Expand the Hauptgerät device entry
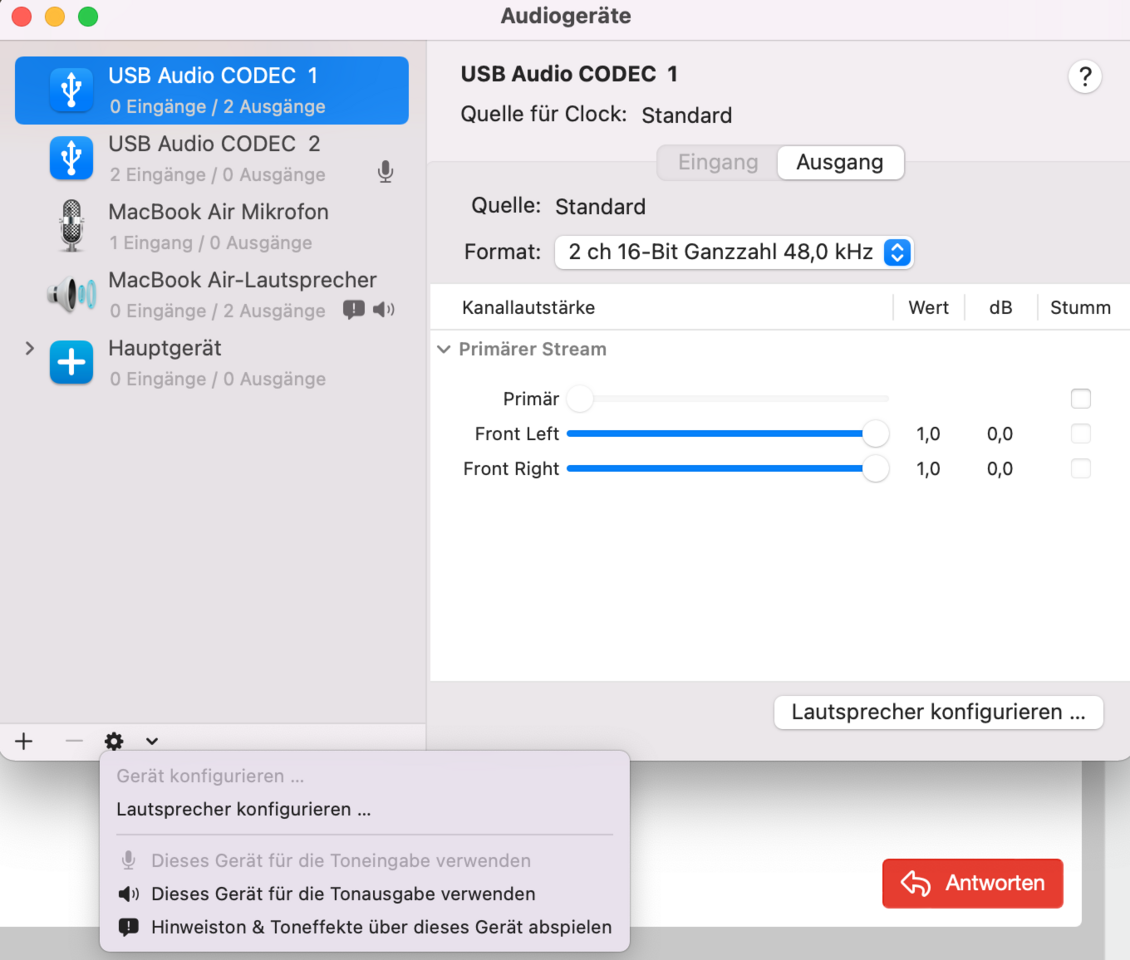The image size is (1130, 960). (30, 348)
